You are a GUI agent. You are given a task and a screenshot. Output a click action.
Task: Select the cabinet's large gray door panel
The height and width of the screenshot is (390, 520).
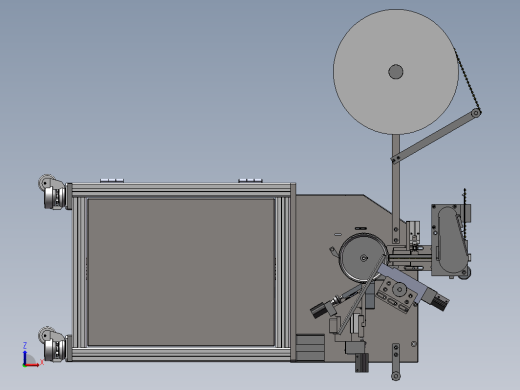pyautogui.click(x=181, y=272)
